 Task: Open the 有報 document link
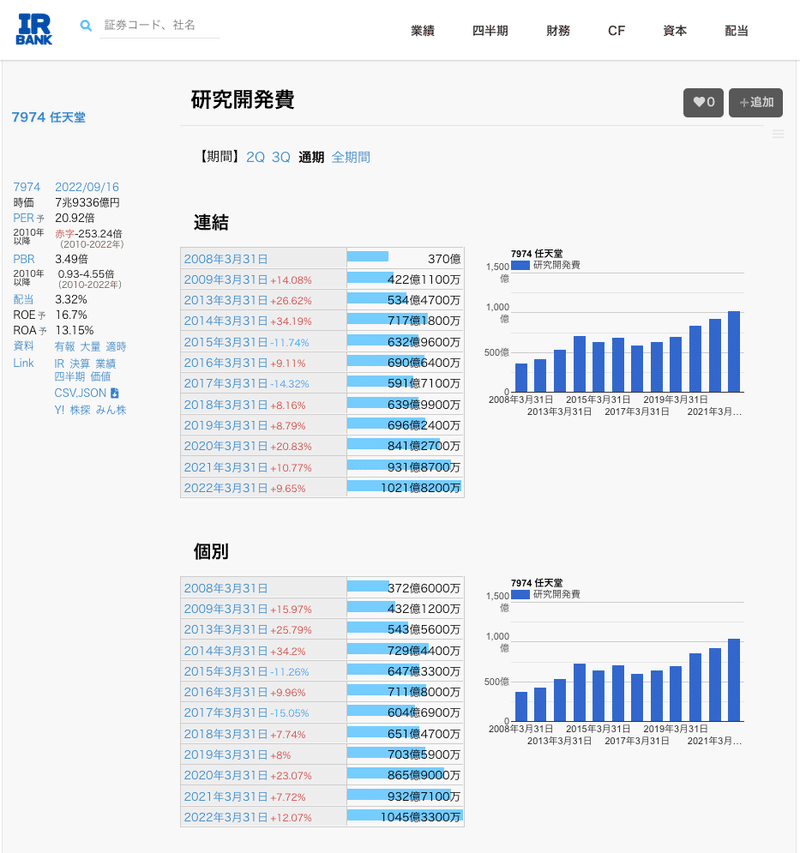coord(65,347)
